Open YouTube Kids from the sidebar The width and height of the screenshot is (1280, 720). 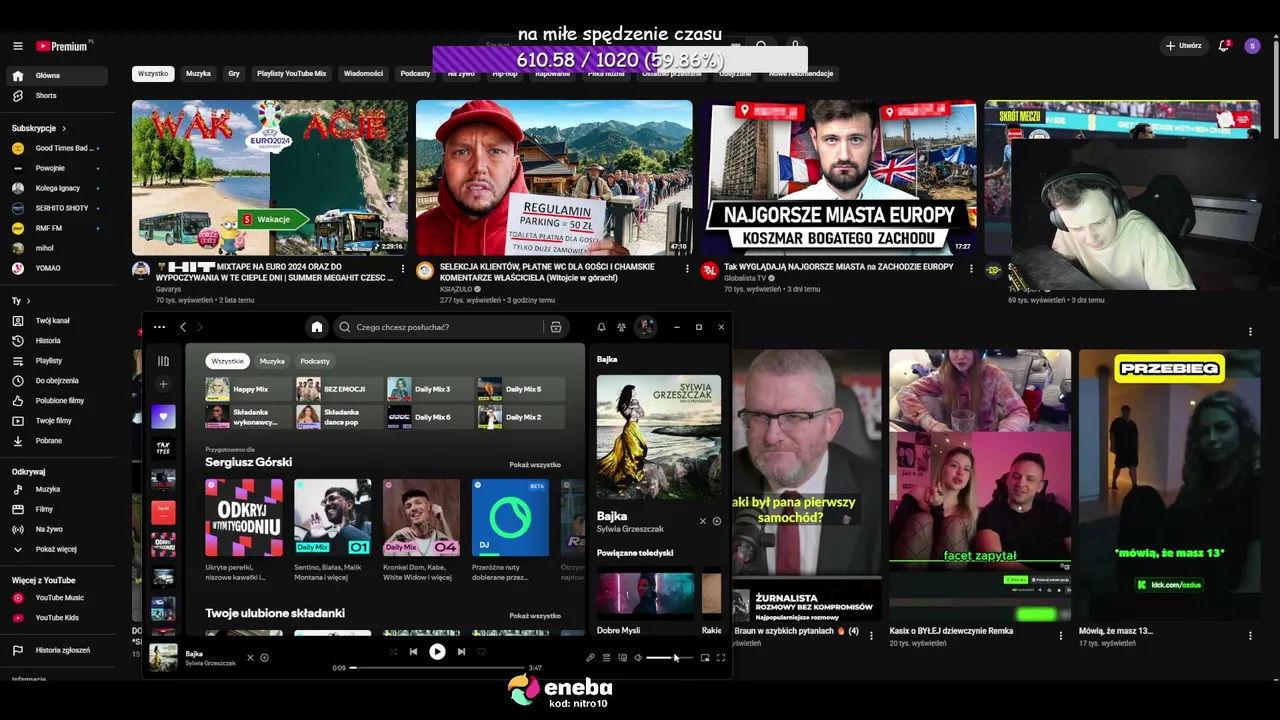click(x=58, y=618)
